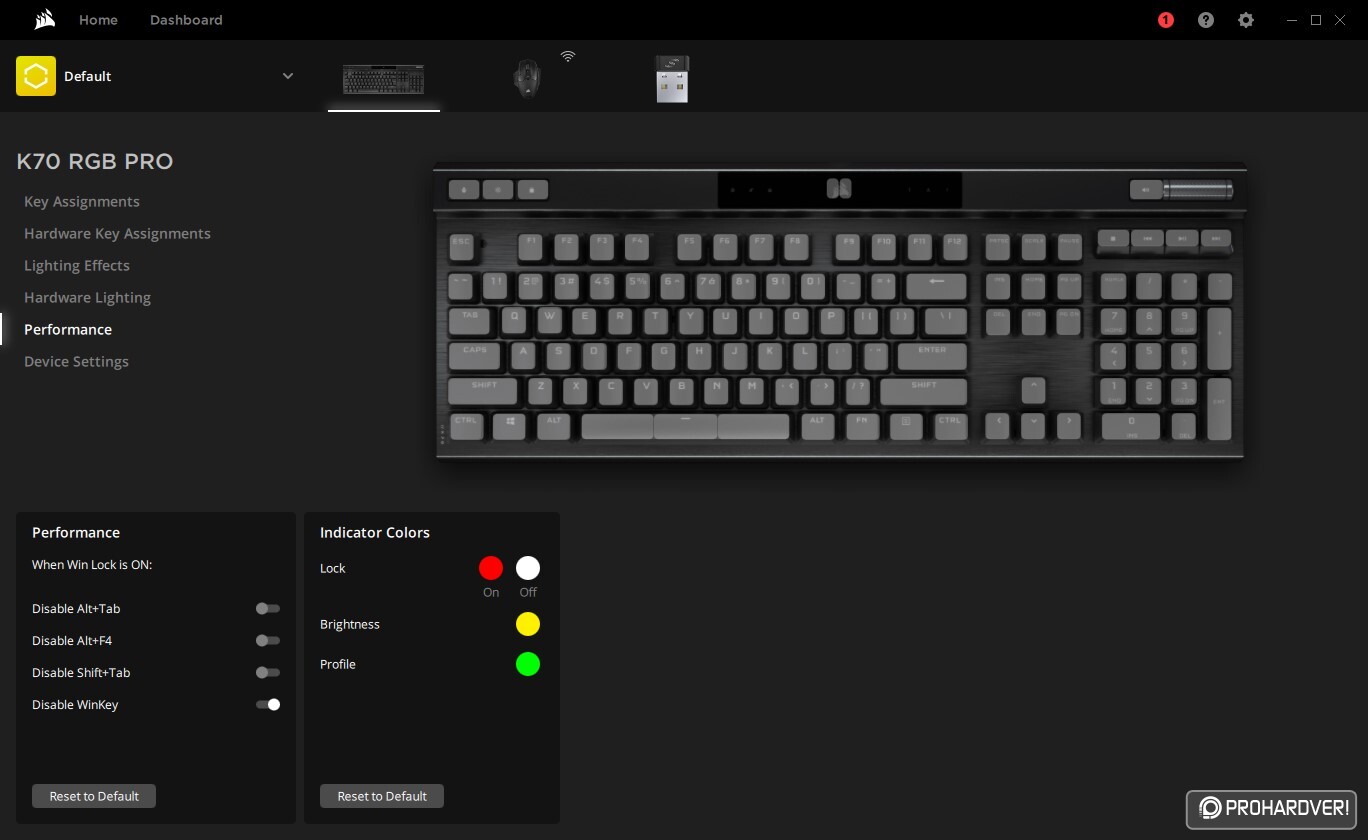The height and width of the screenshot is (840, 1368).
Task: Click the TAB key on the keyboard image
Action: tap(470, 320)
